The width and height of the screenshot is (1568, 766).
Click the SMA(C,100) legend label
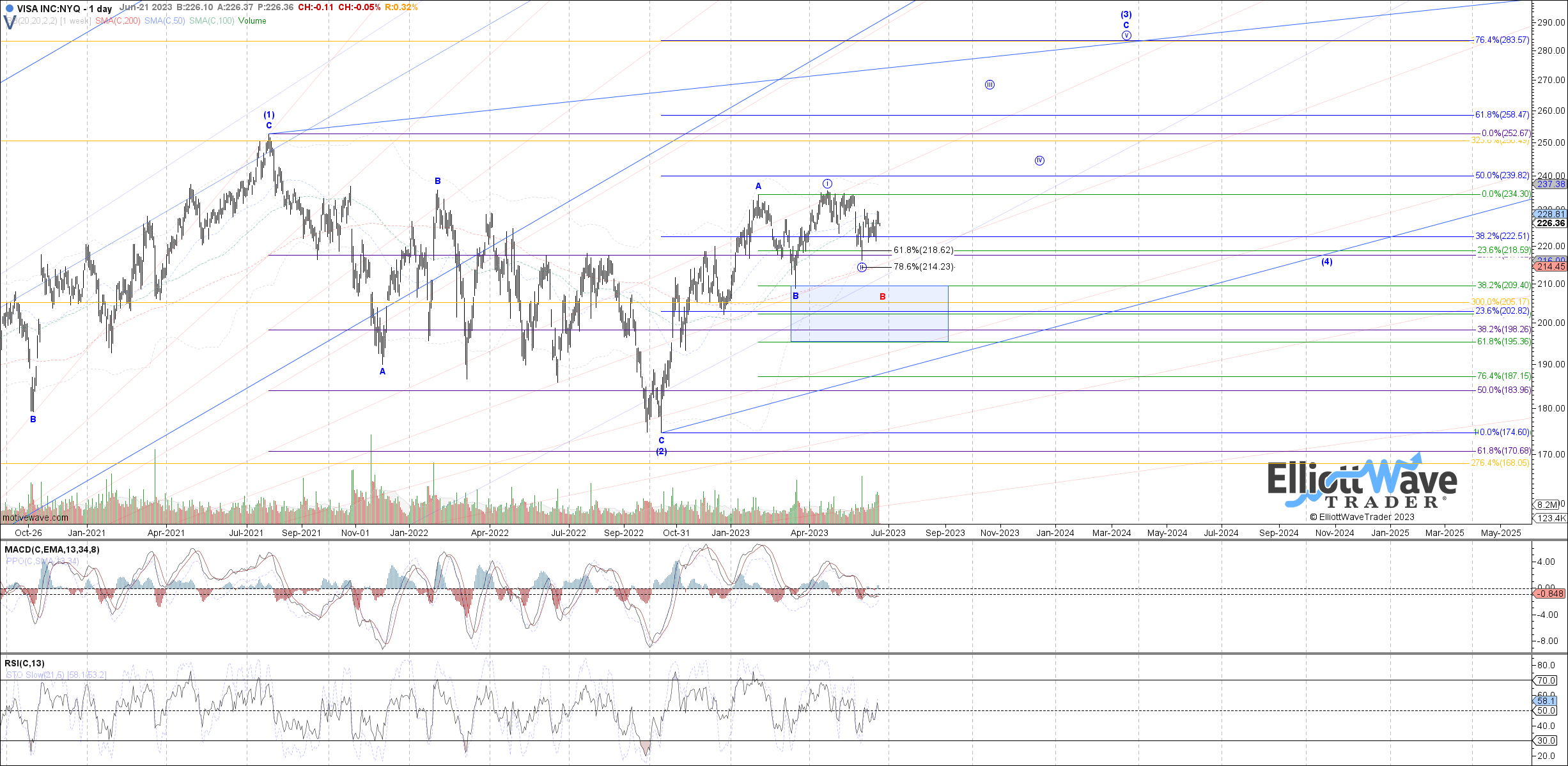pos(212,21)
